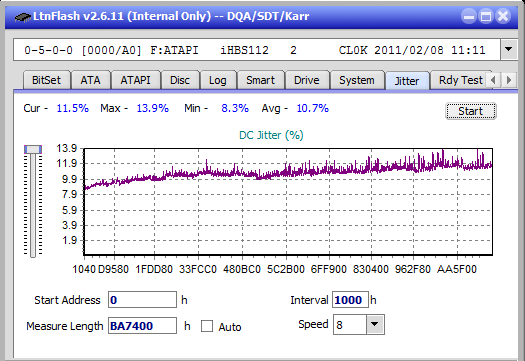Select the Disc tab
This screenshot has height=361, width=525.
tap(180, 80)
